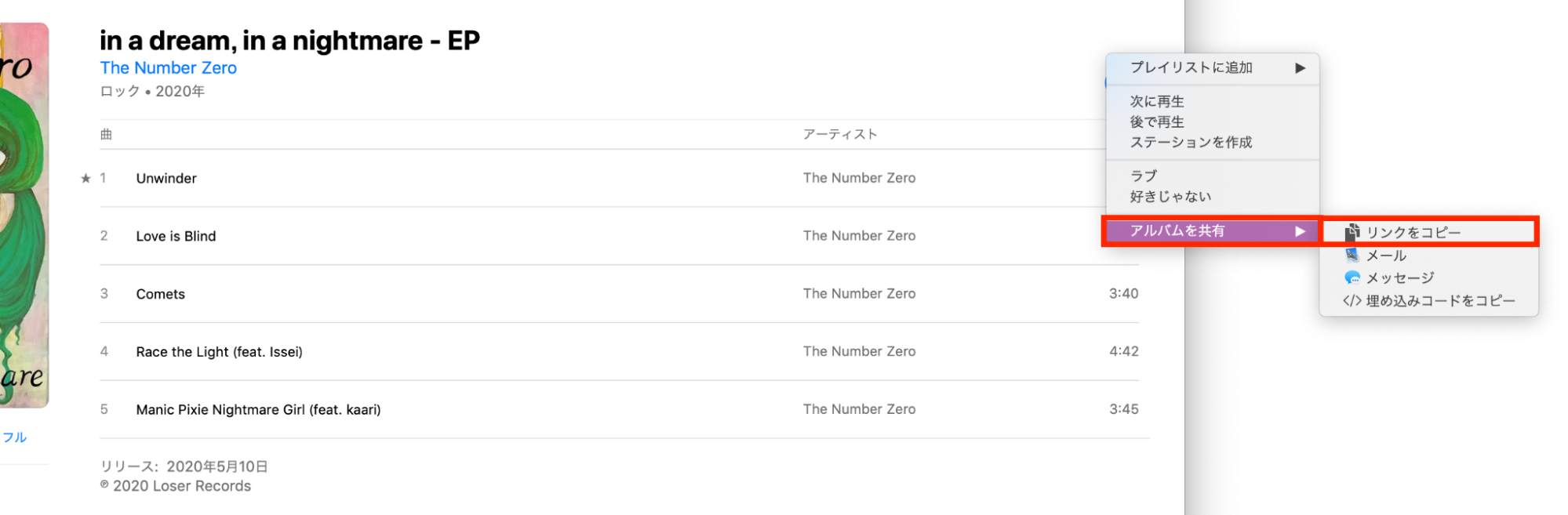The image size is (1568, 515).
Task: Select ステーションを作成 menu entry
Action: point(1191,142)
